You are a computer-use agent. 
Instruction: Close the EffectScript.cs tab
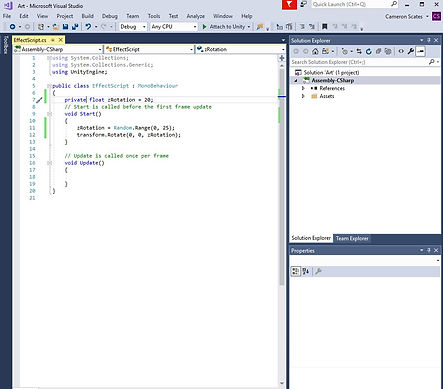tap(60, 40)
